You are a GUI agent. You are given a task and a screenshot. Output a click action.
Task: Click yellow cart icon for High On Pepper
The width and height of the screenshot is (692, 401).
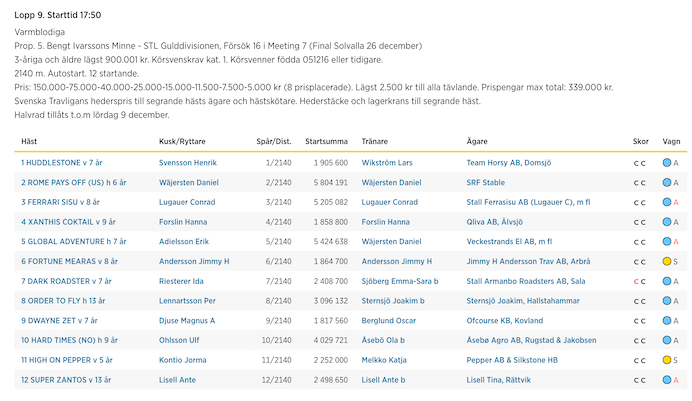(666, 360)
